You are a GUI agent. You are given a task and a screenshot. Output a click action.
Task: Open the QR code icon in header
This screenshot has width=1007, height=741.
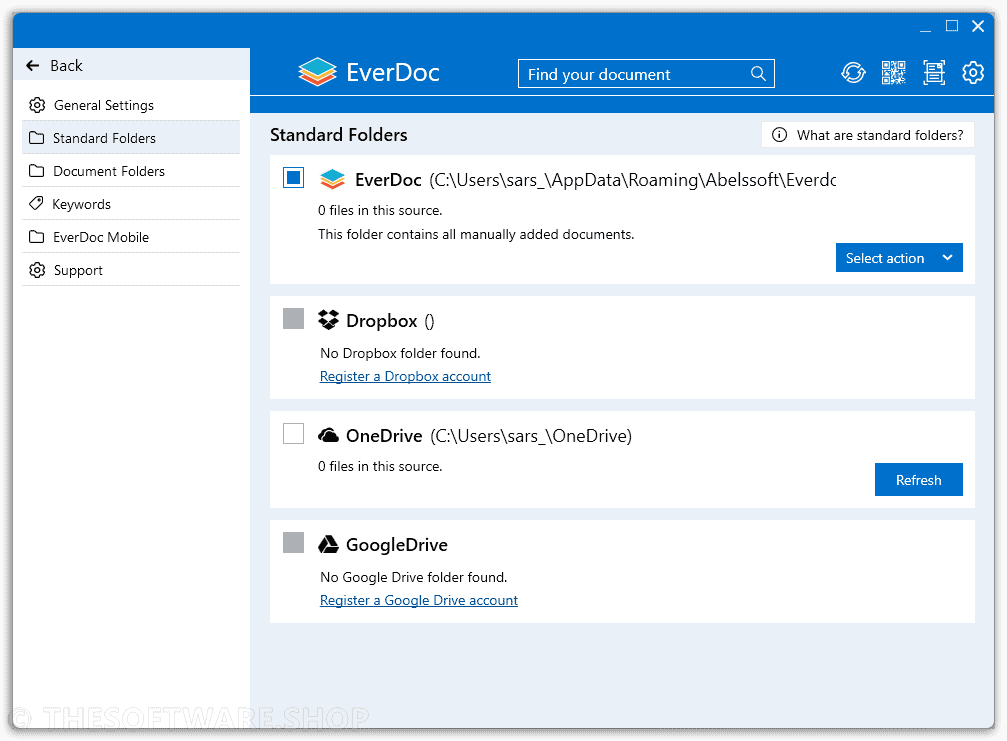(x=893, y=73)
